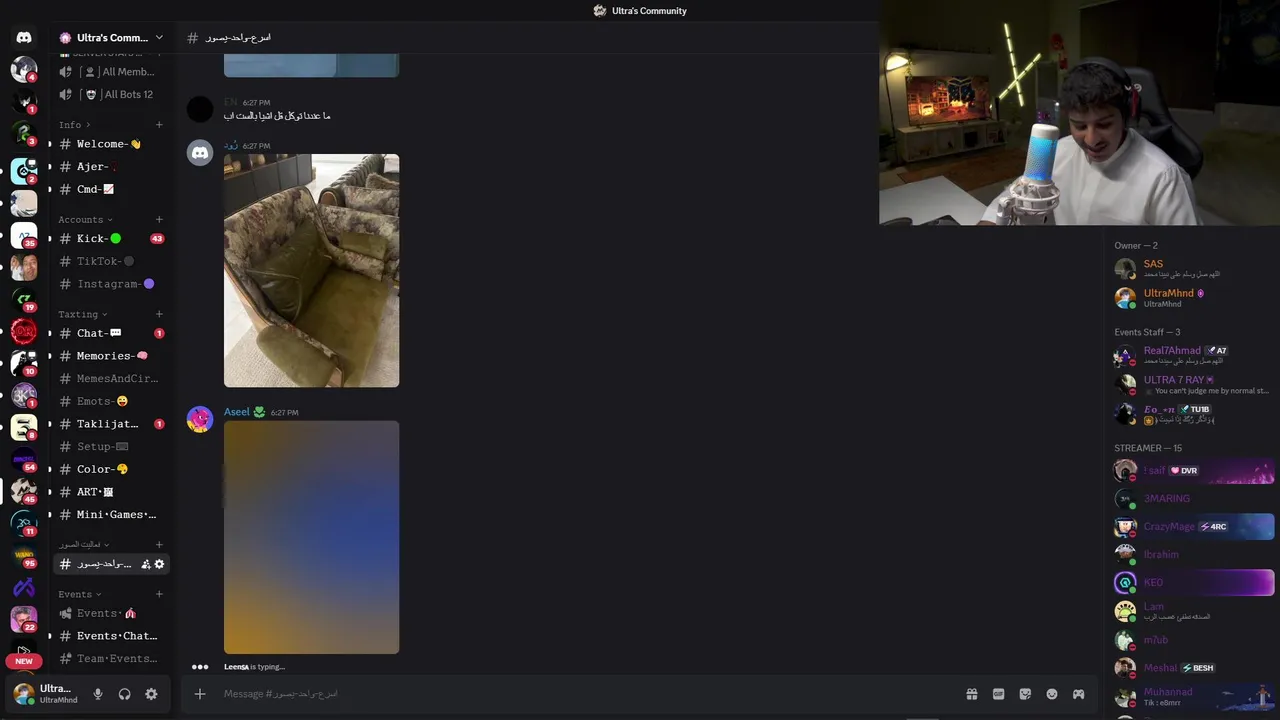Open the Team·Events channel

tap(111, 659)
